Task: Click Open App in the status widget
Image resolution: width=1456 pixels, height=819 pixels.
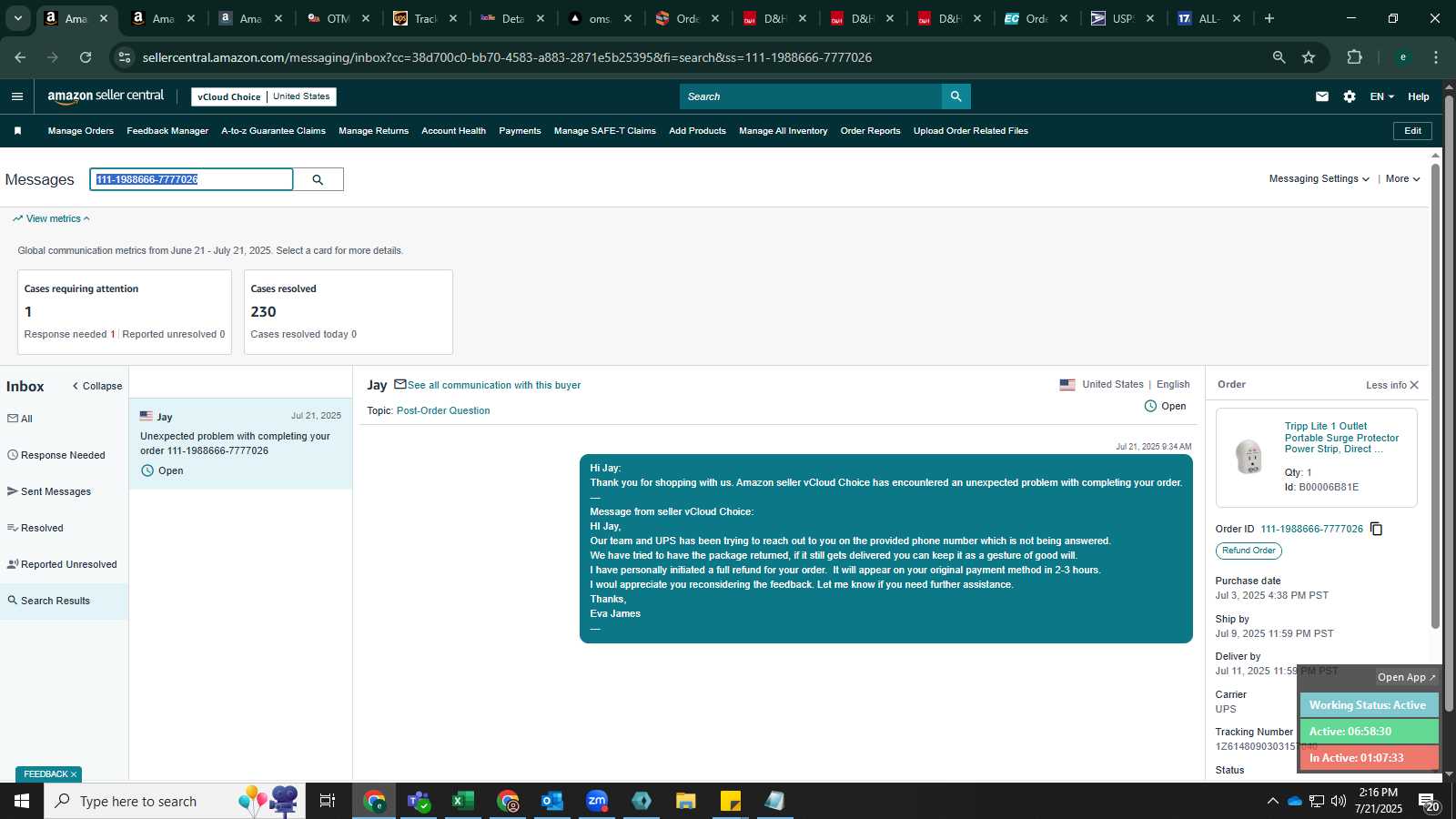Action: tap(1406, 677)
